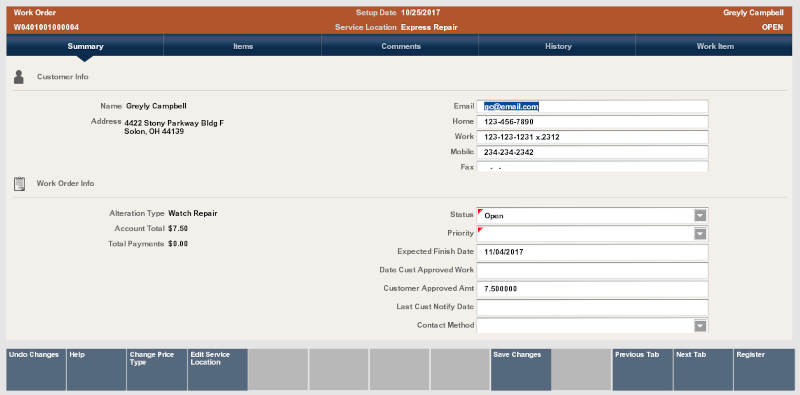Click the Expected Finish Date field

click(592, 252)
